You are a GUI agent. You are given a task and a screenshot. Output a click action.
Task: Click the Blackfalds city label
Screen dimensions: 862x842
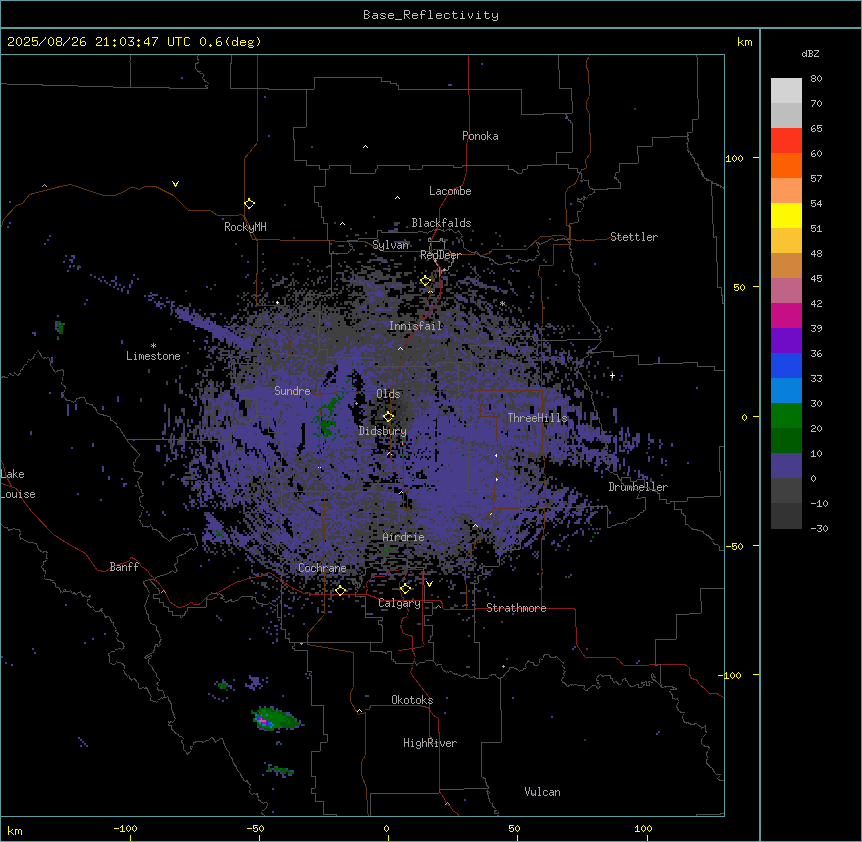click(441, 223)
